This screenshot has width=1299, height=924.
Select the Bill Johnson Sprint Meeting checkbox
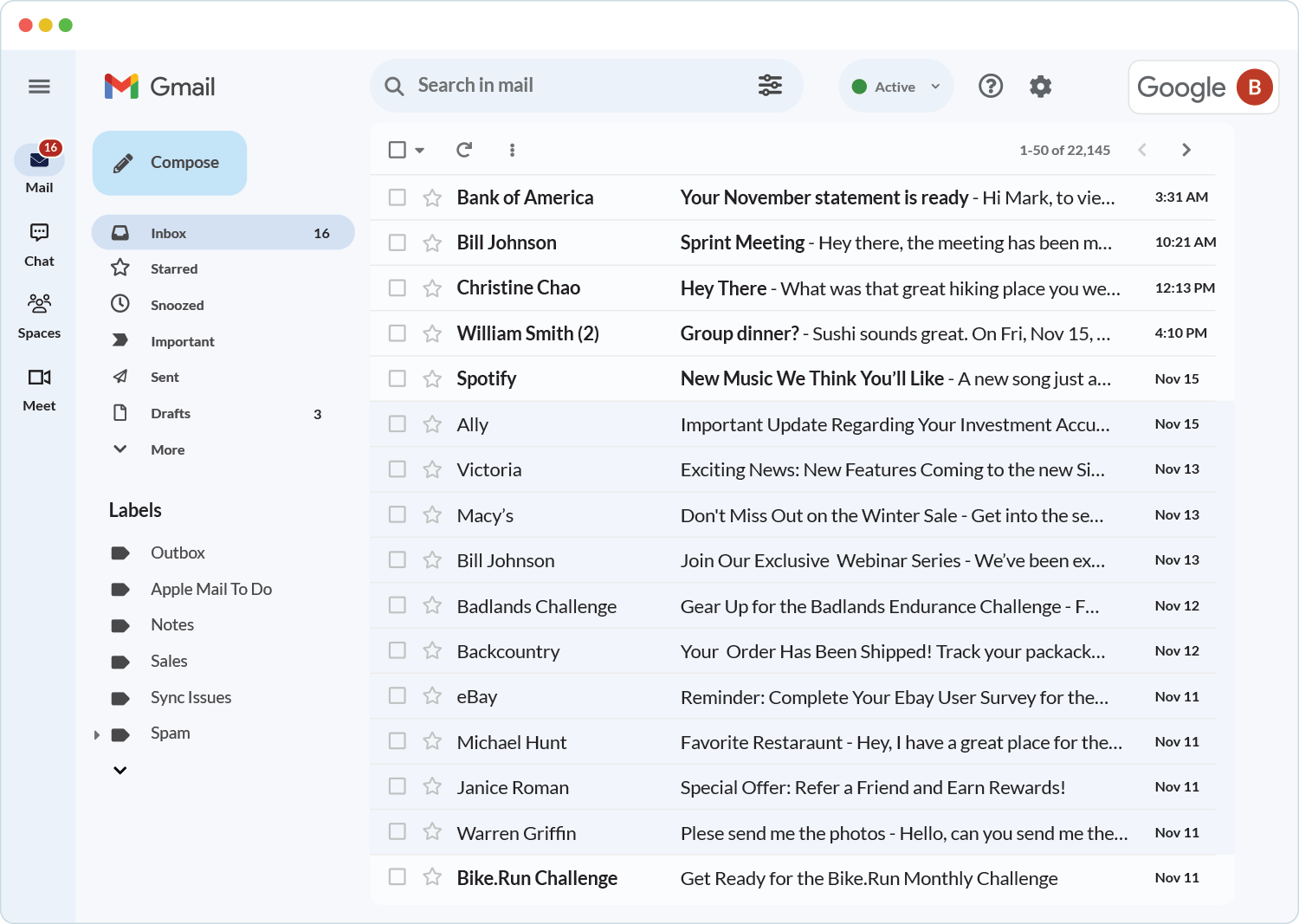pos(397,242)
